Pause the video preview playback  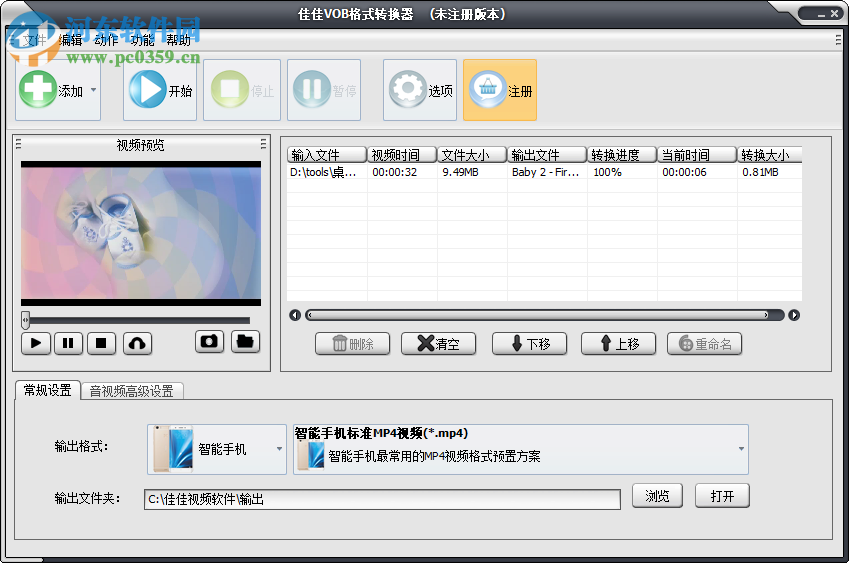click(68, 343)
